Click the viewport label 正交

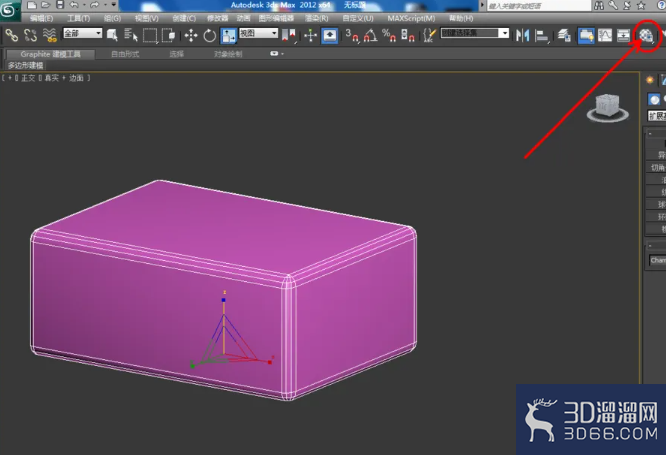pyautogui.click(x=28, y=78)
